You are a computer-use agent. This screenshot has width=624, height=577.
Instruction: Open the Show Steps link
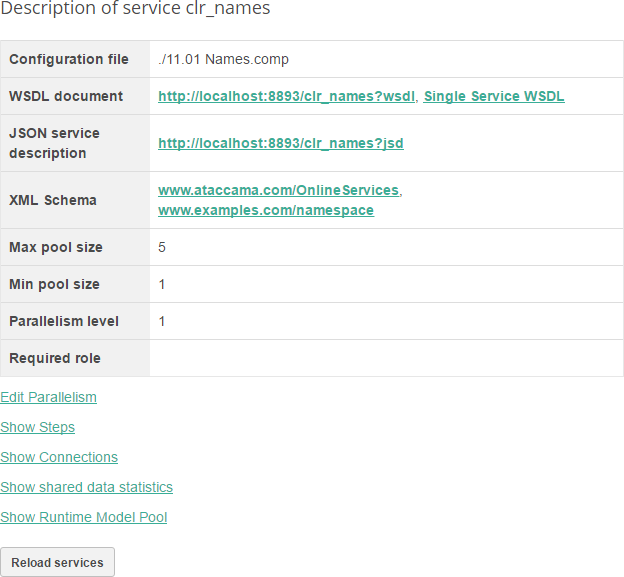[37, 427]
